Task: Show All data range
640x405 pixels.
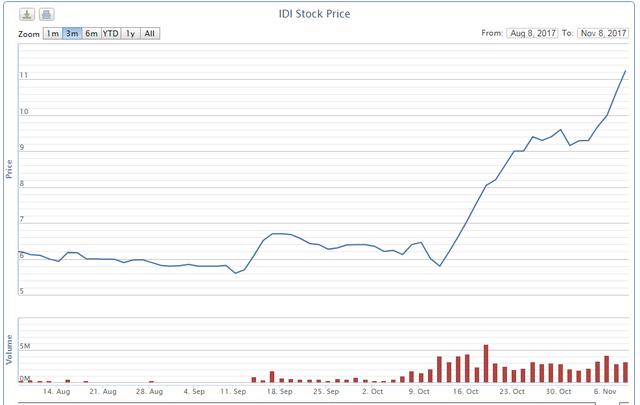Action: coord(149,33)
